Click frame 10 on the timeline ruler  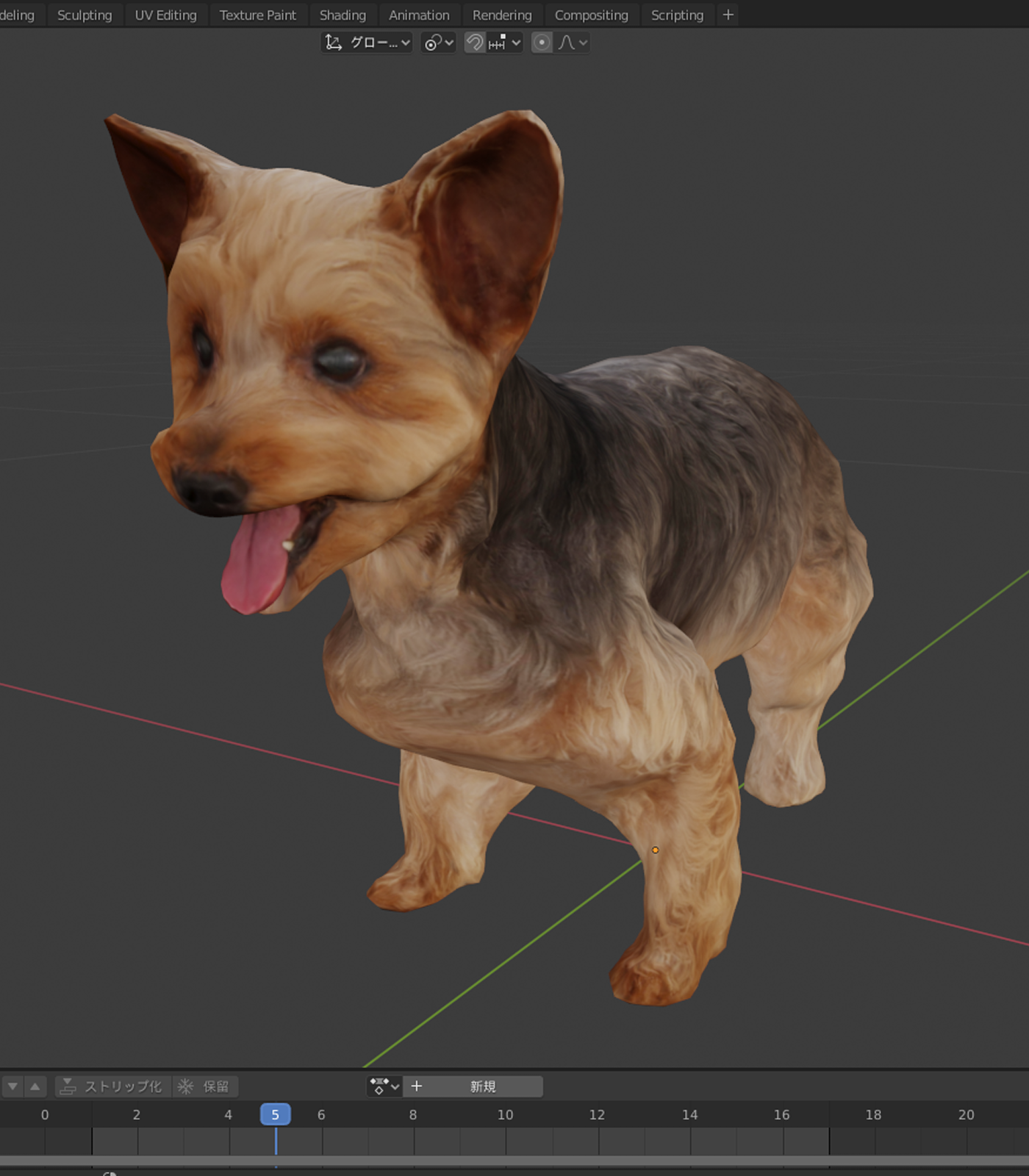pos(505,1114)
